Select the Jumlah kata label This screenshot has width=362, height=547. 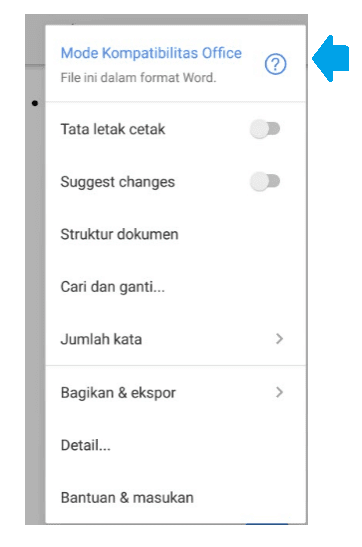tap(101, 339)
